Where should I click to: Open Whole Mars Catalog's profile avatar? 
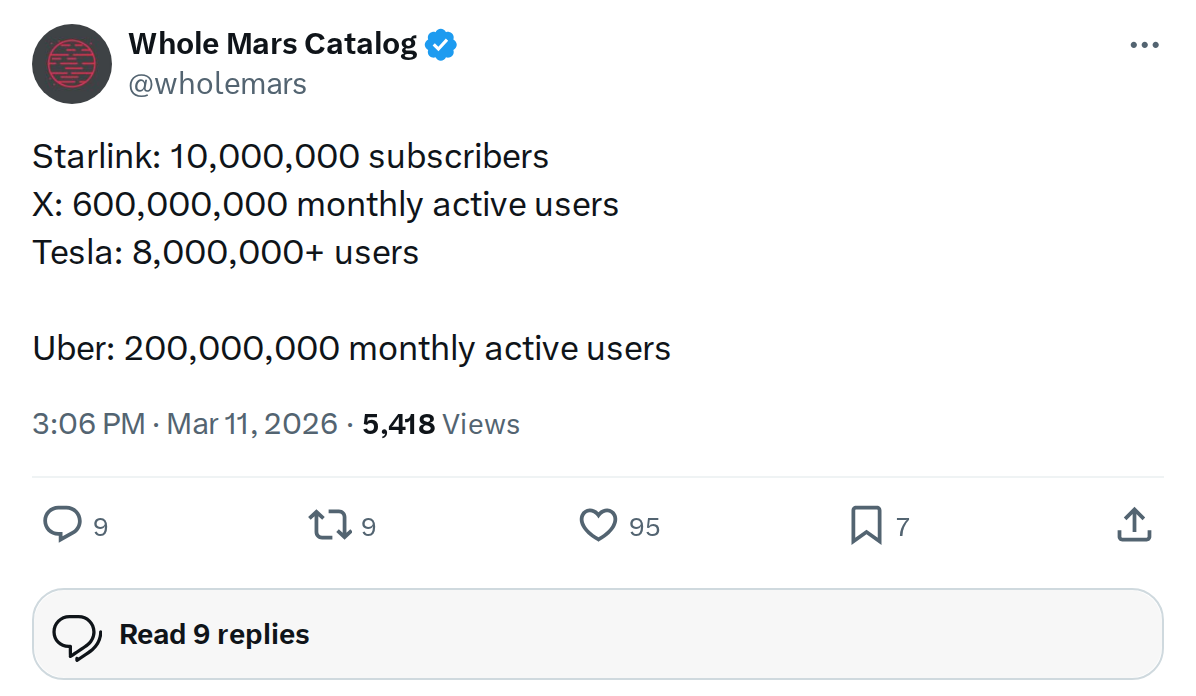[x=71, y=63]
